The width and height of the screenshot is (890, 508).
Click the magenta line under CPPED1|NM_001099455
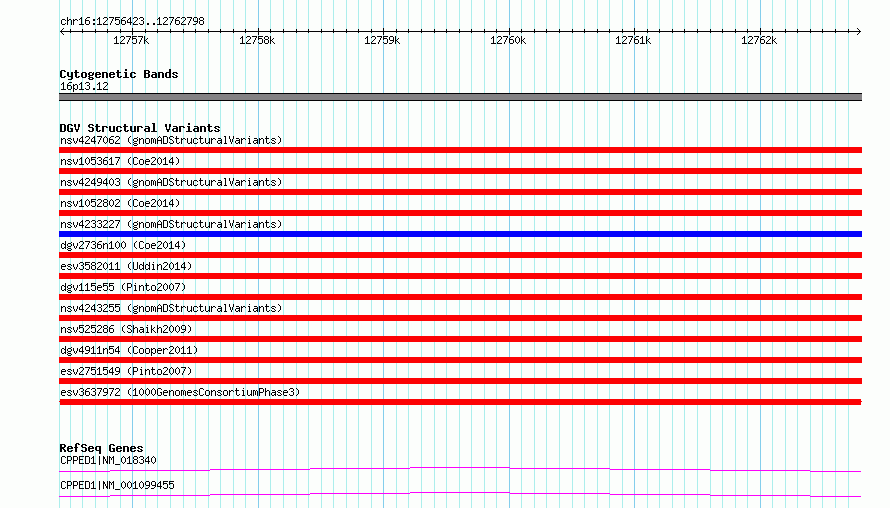click(x=460, y=494)
